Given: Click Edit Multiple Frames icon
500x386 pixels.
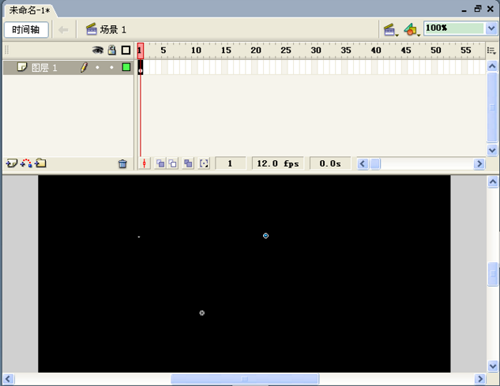Looking at the screenshot, I should 188,163.
